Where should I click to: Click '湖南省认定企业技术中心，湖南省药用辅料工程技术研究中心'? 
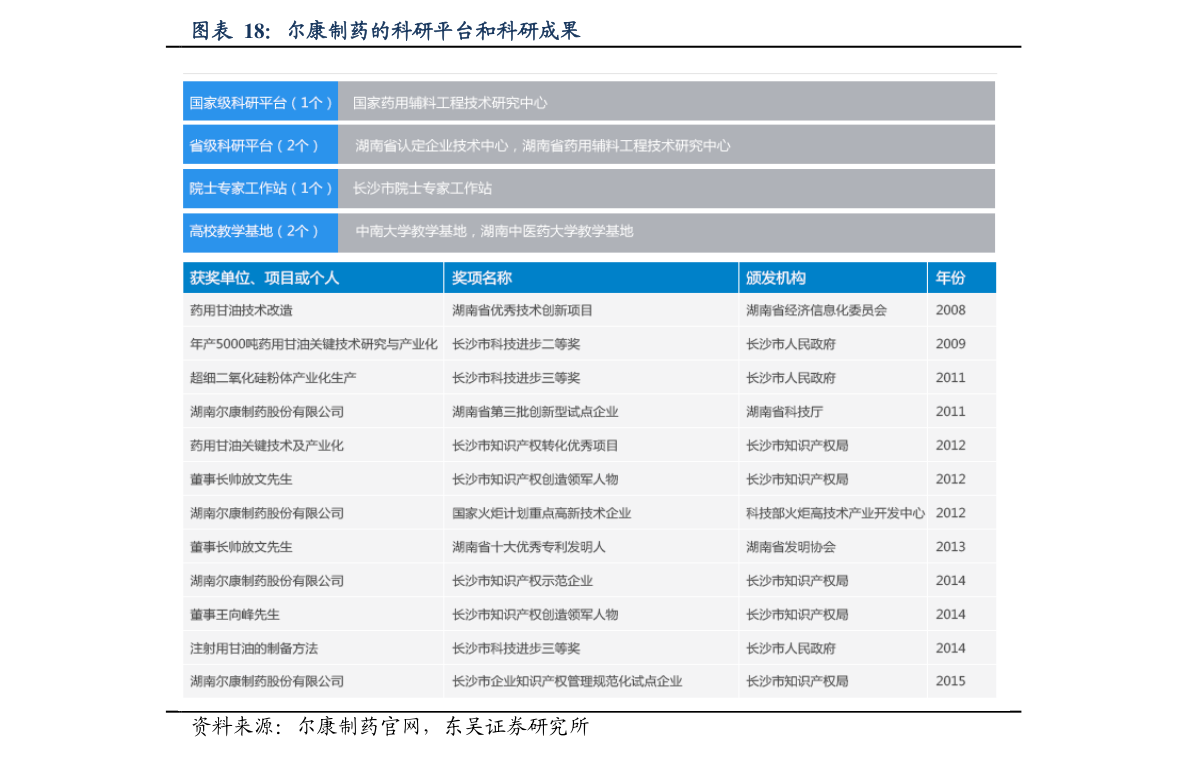pos(542,146)
